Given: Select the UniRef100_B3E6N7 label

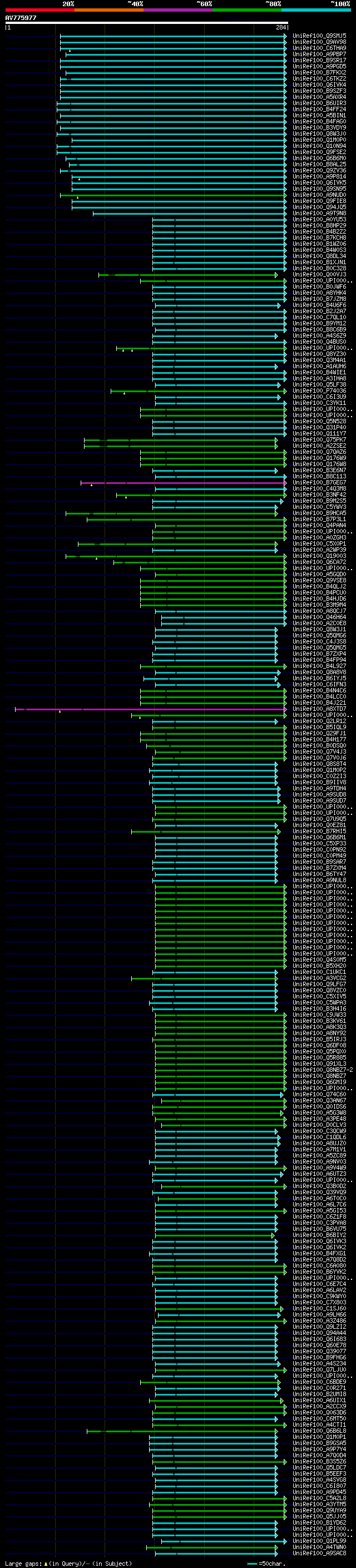Looking at the screenshot, I should click(319, 471).
